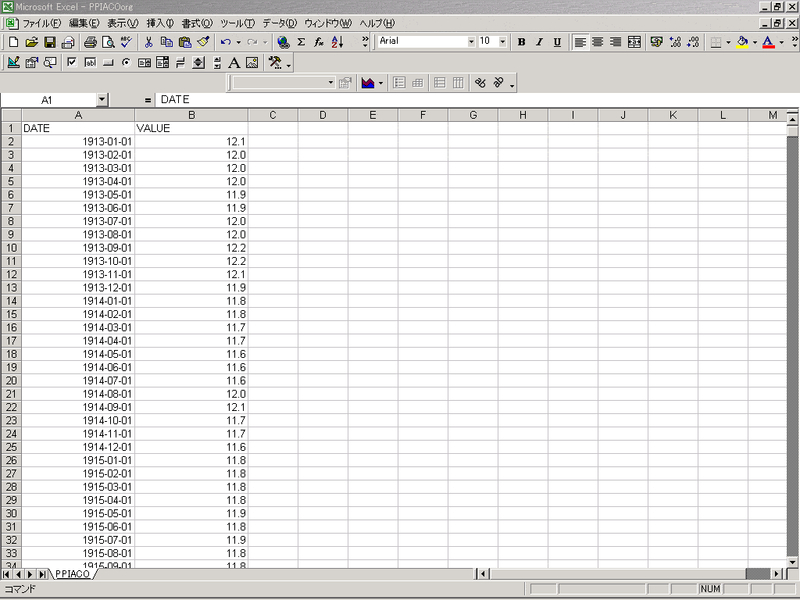The width and height of the screenshot is (800, 600).
Task: Select the combo box control tool
Action: pos(163,63)
